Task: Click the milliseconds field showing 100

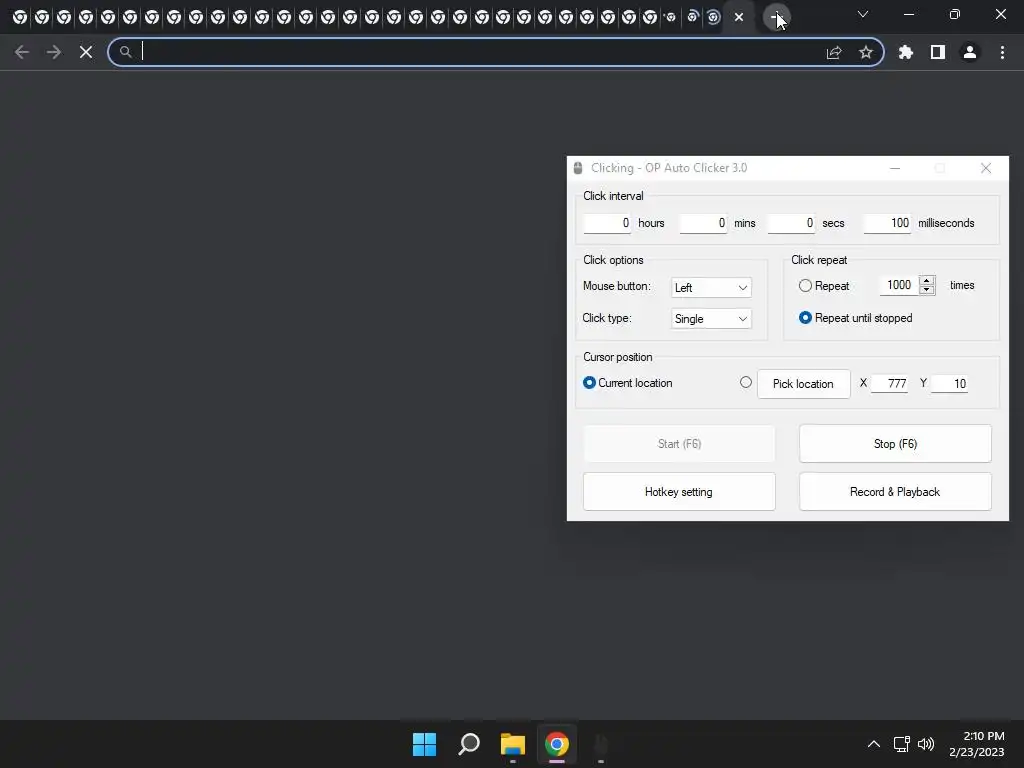Action: [887, 223]
